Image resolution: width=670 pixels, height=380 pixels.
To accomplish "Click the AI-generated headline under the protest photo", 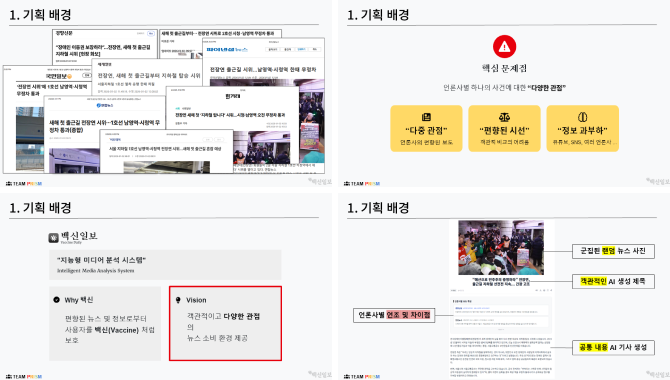I will pyautogui.click(x=501, y=281).
